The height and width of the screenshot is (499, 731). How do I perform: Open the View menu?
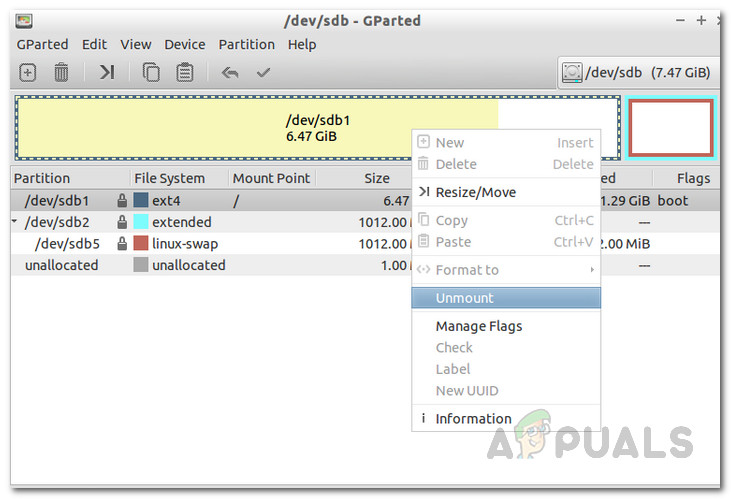pos(136,45)
